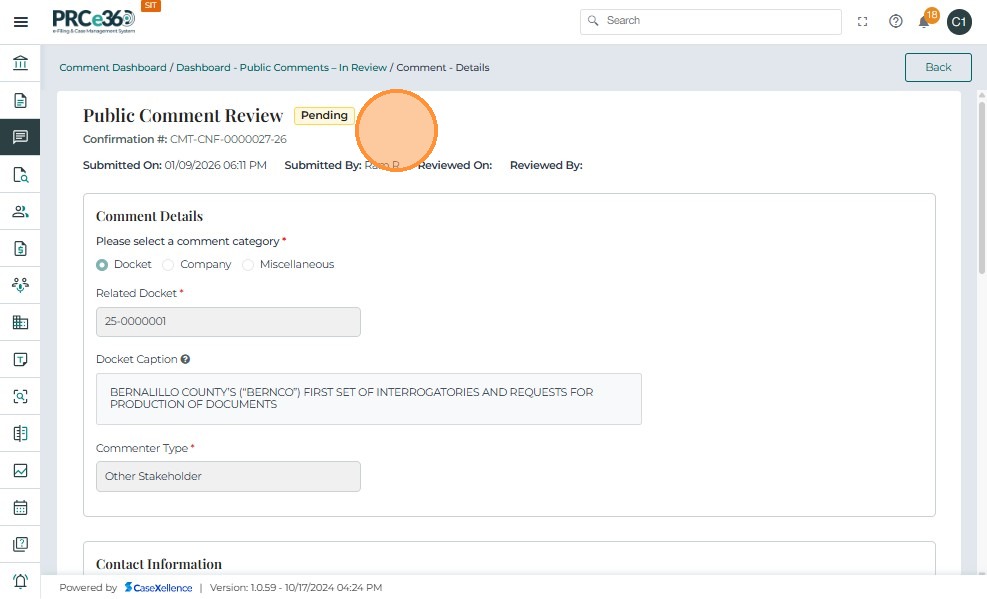Click the CaseXellence link in footer
The image size is (987, 599).
click(159, 588)
